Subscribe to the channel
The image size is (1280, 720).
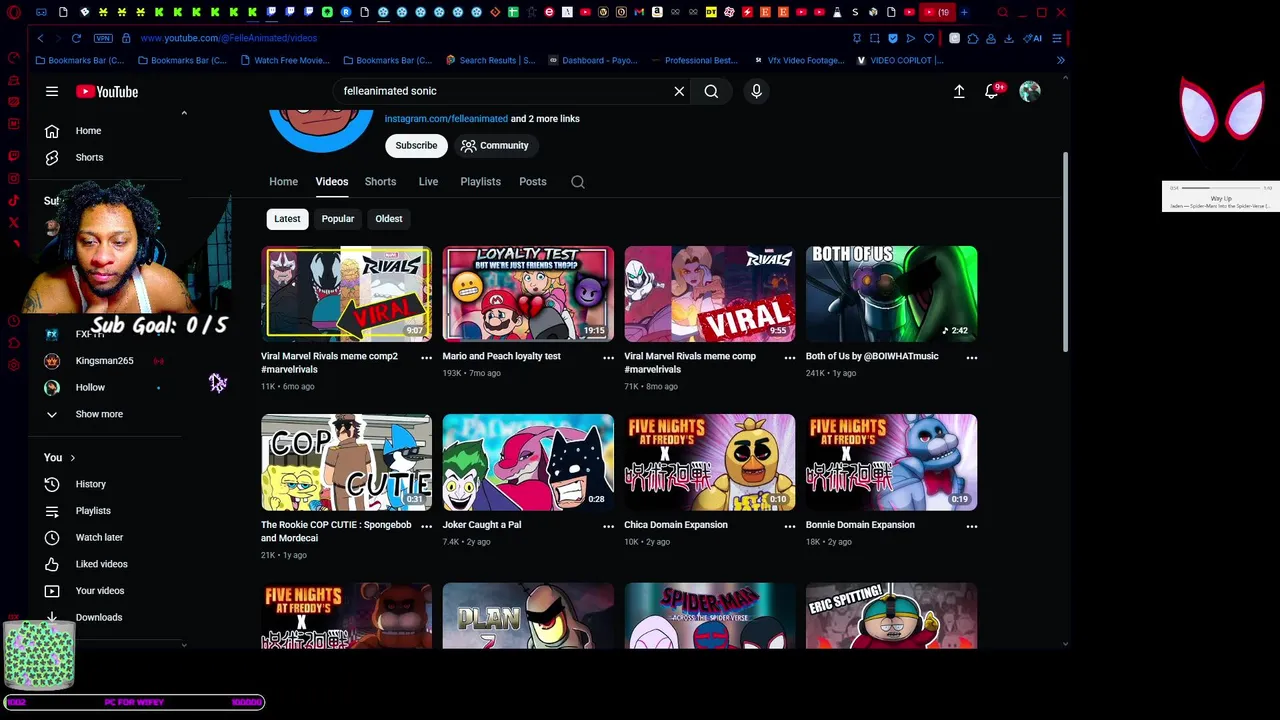click(x=416, y=146)
